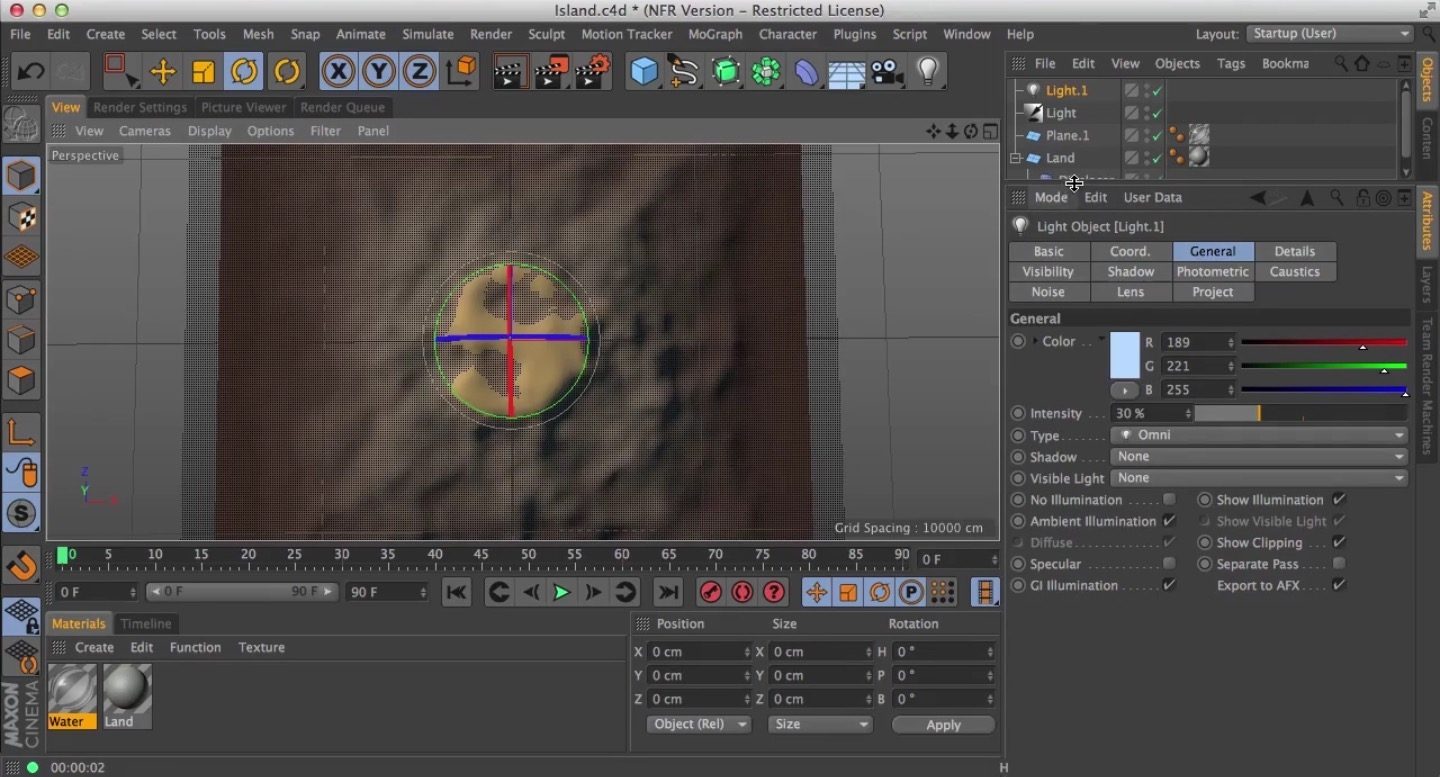The image size is (1440, 777).
Task: Switch to the Picture Viewer tab
Action: click(x=243, y=107)
